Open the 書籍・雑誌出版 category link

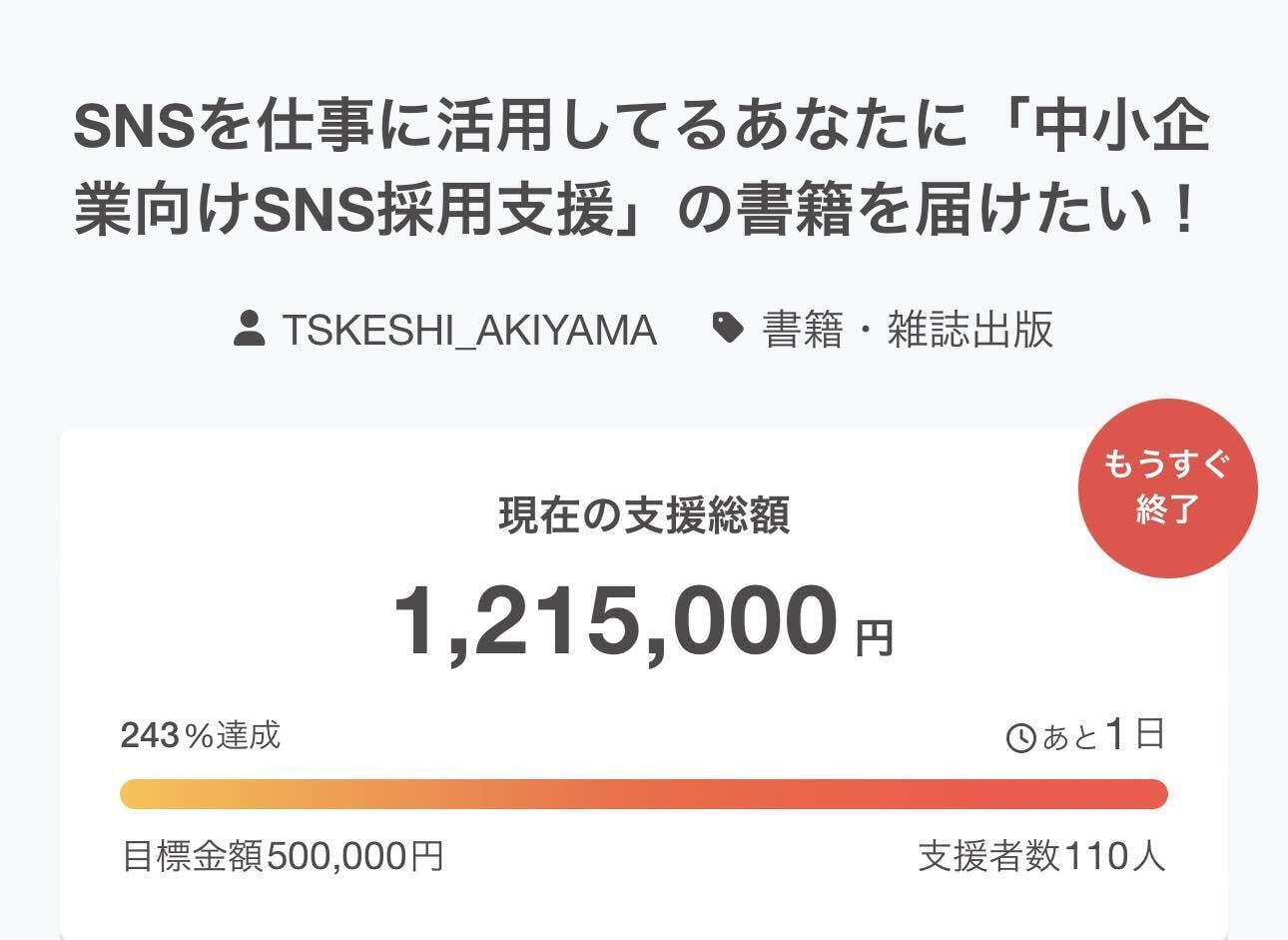[908, 329]
